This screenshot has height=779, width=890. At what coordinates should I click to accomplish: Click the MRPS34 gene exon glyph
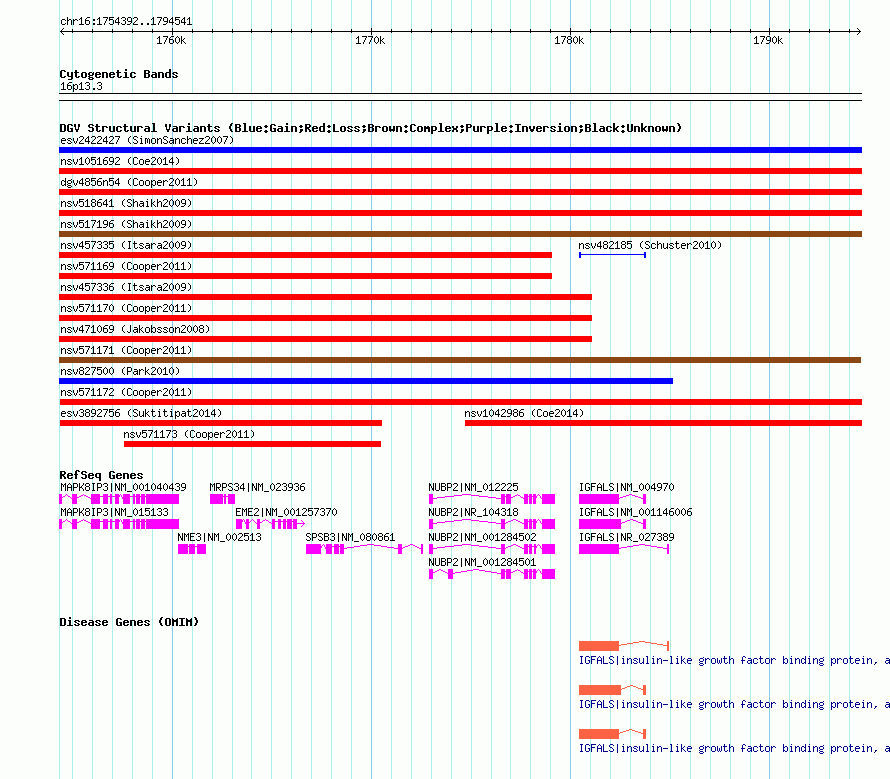[x=222, y=499]
